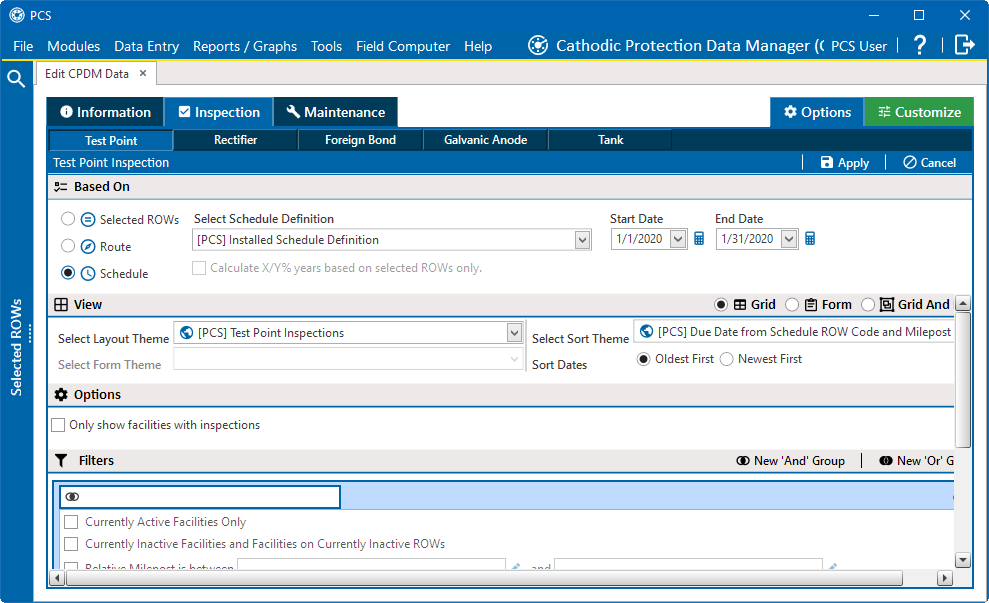The height and width of the screenshot is (603, 989).
Task: Click the View grid section icon
Action: click(x=61, y=305)
